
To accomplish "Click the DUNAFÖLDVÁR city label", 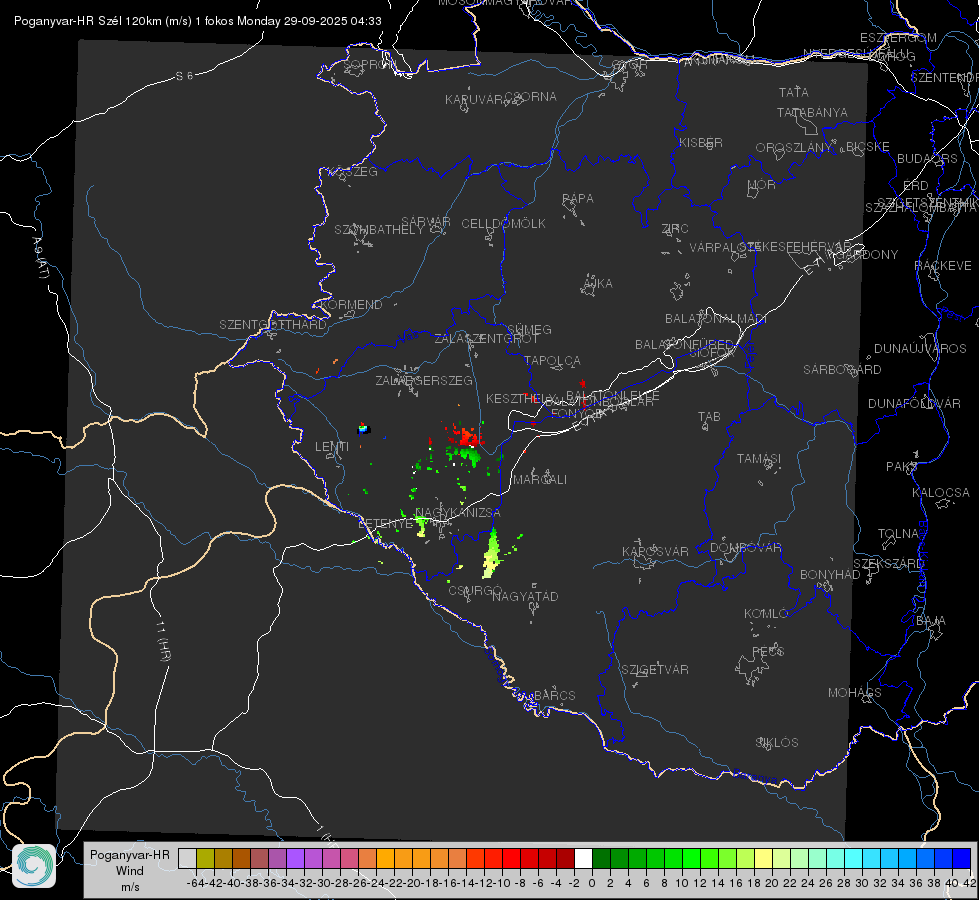I will [x=914, y=404].
